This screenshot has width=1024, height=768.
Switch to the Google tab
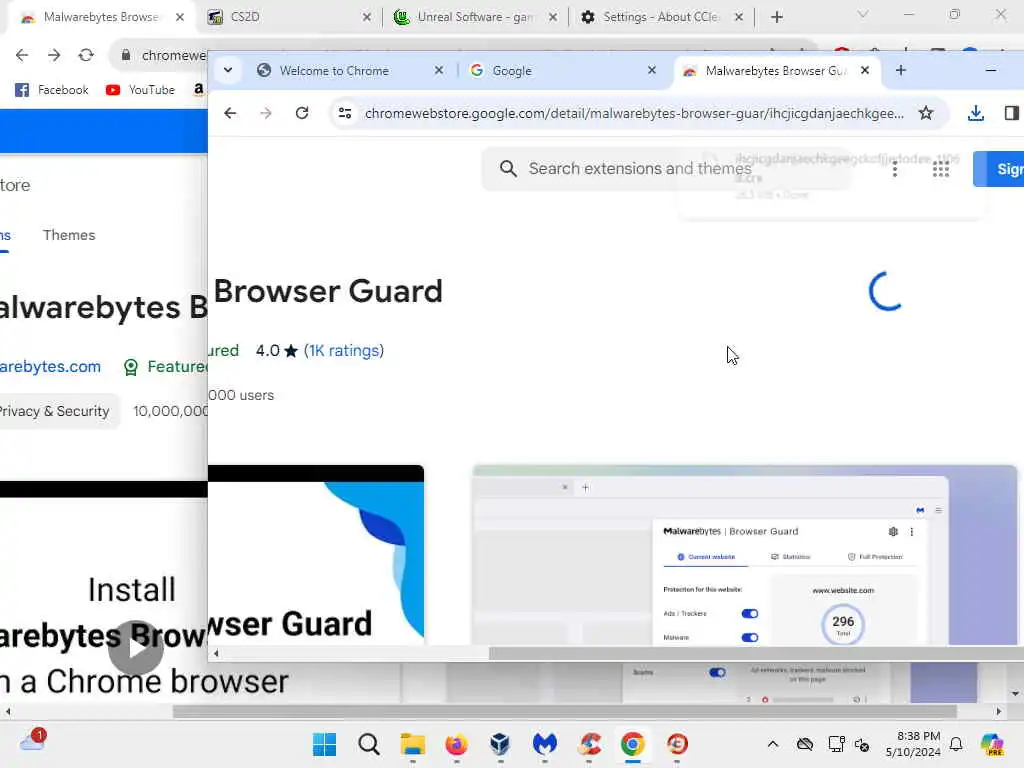511,71
